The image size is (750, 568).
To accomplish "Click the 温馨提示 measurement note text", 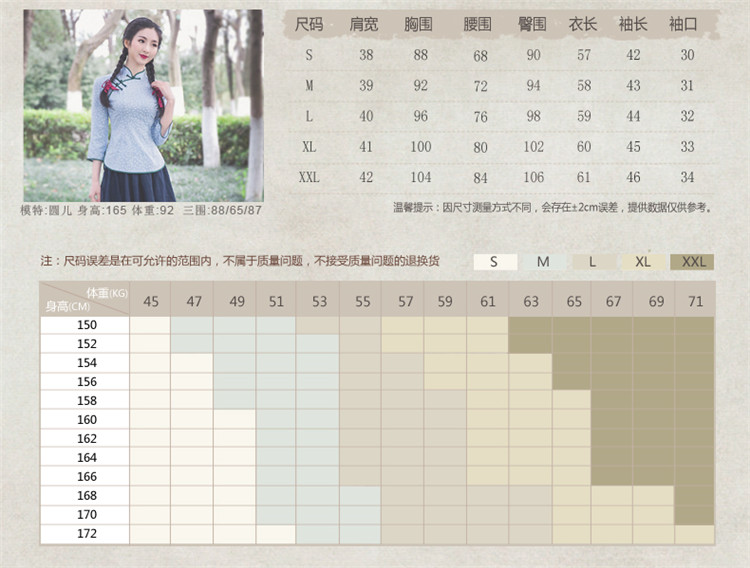I will pos(553,208).
